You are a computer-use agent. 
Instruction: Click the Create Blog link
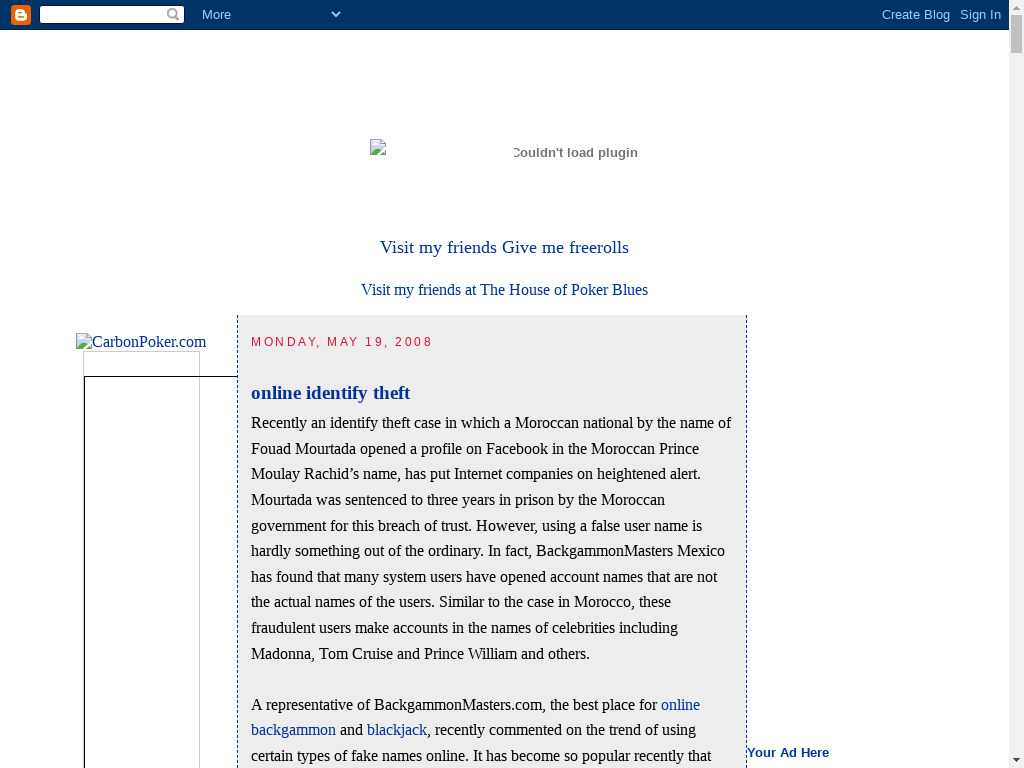coord(916,14)
